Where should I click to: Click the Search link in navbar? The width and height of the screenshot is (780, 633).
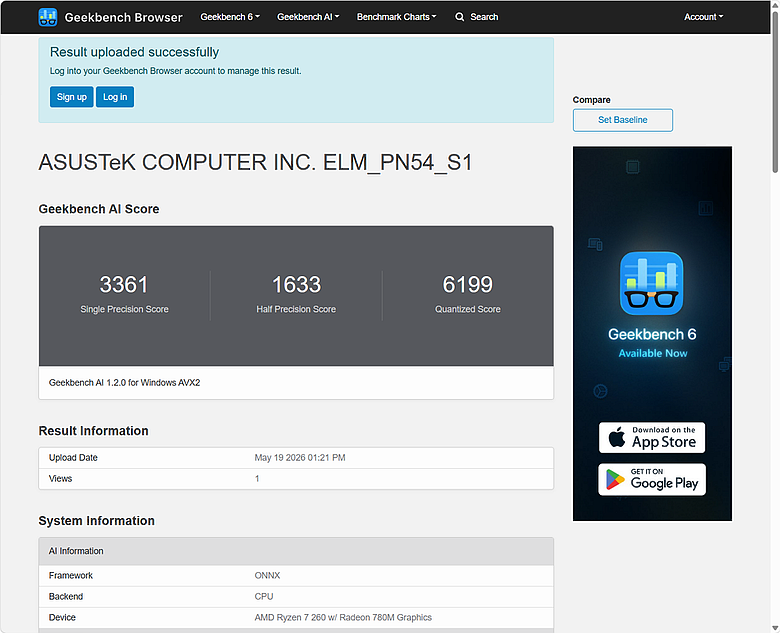tap(484, 17)
